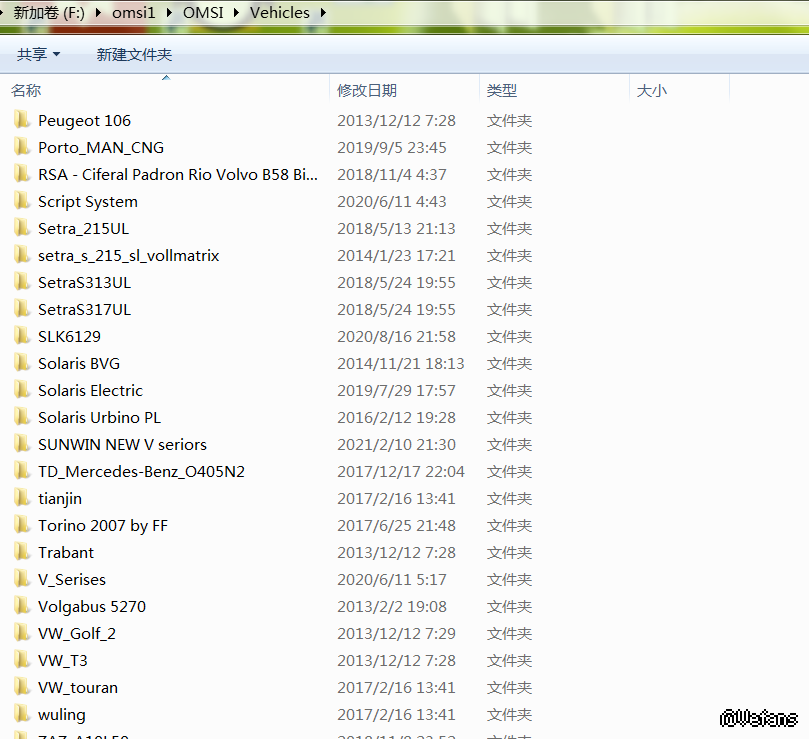
Task: Click the tianjin folder icon
Action: click(x=22, y=498)
